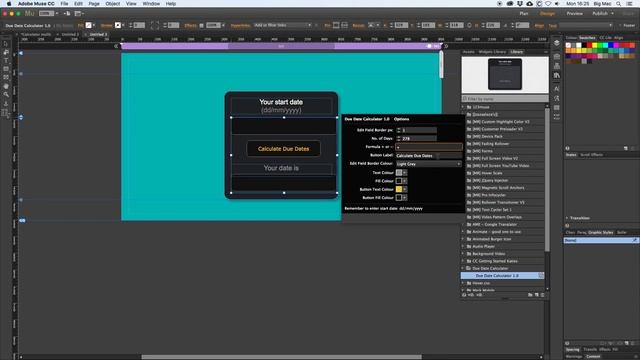
Task: Click the horizontal canvas scrollbar
Action: point(282,357)
